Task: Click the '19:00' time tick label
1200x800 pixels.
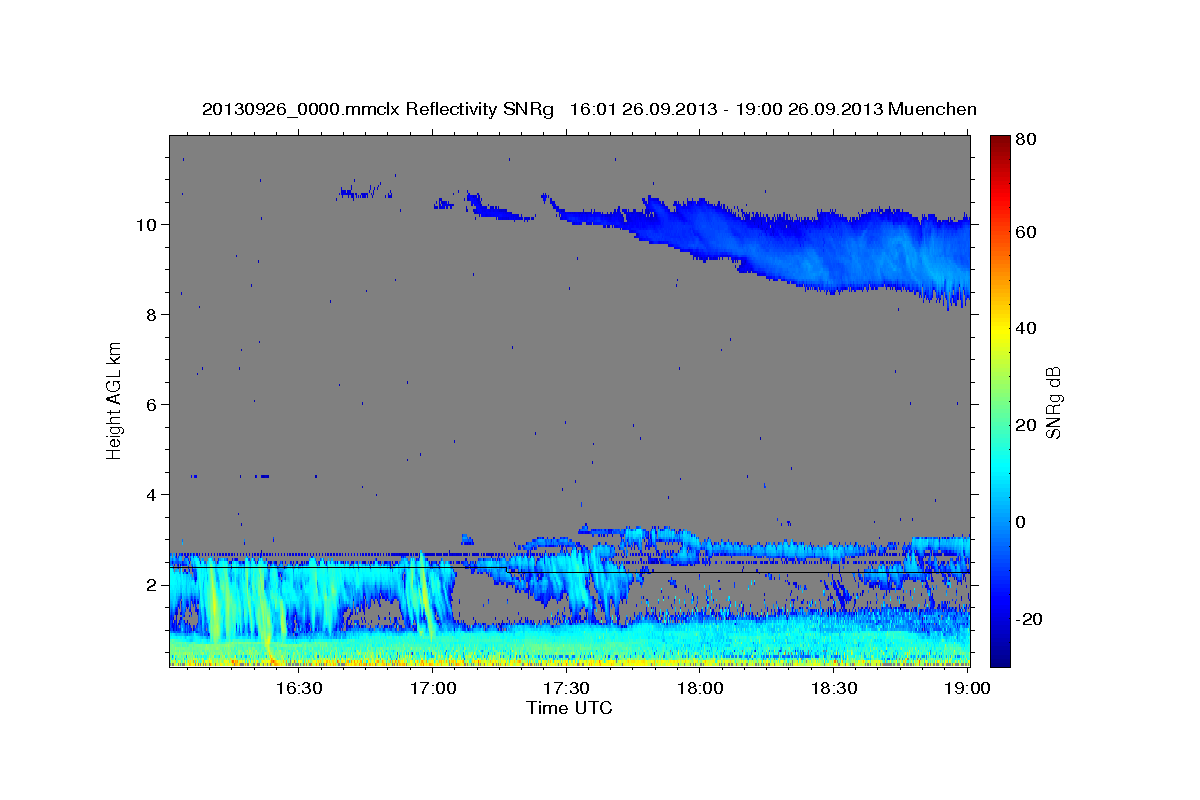Action: (x=968, y=688)
